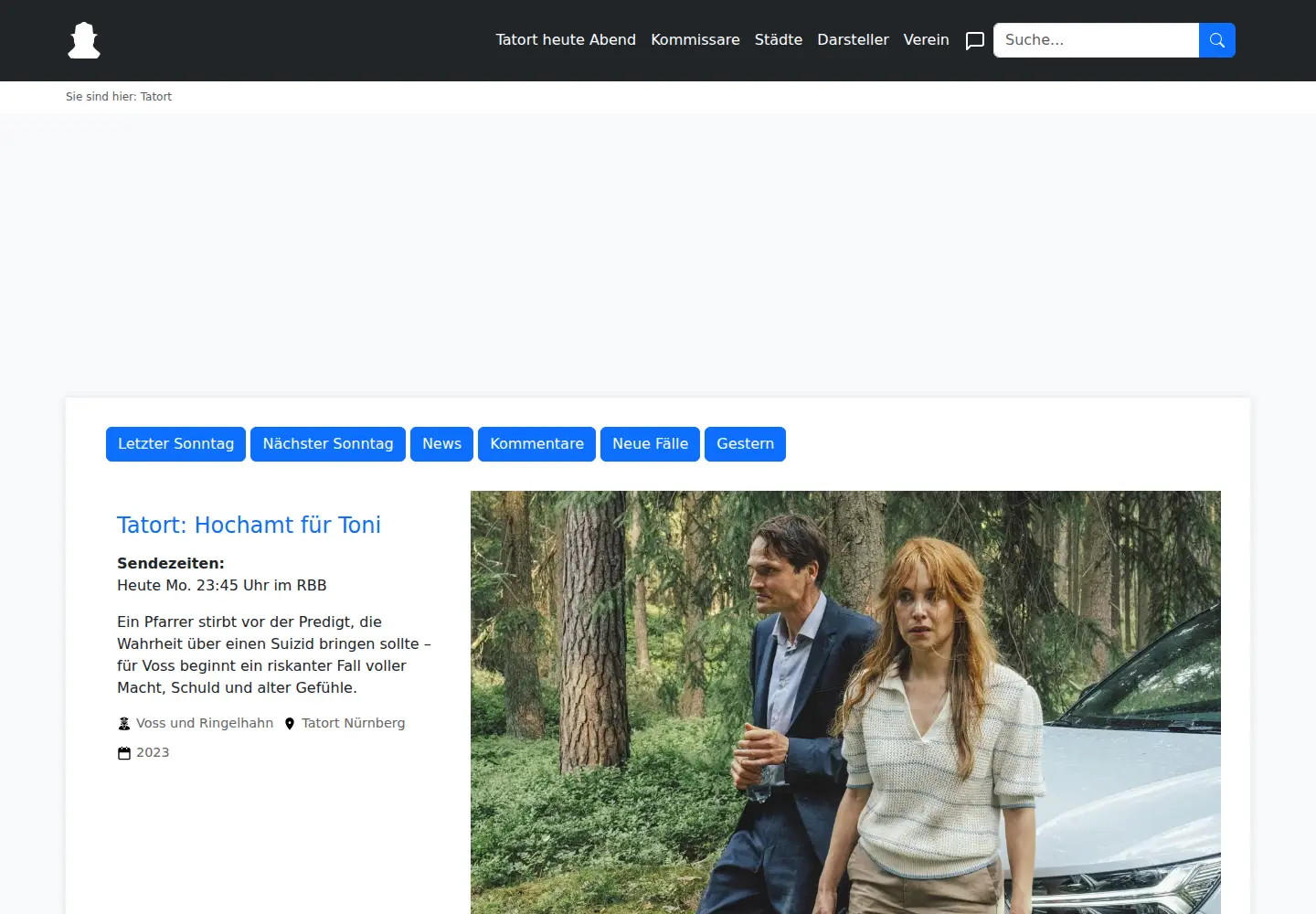Select the Letzter Sonntag button
The width and height of the screenshot is (1316, 914).
pos(175,444)
